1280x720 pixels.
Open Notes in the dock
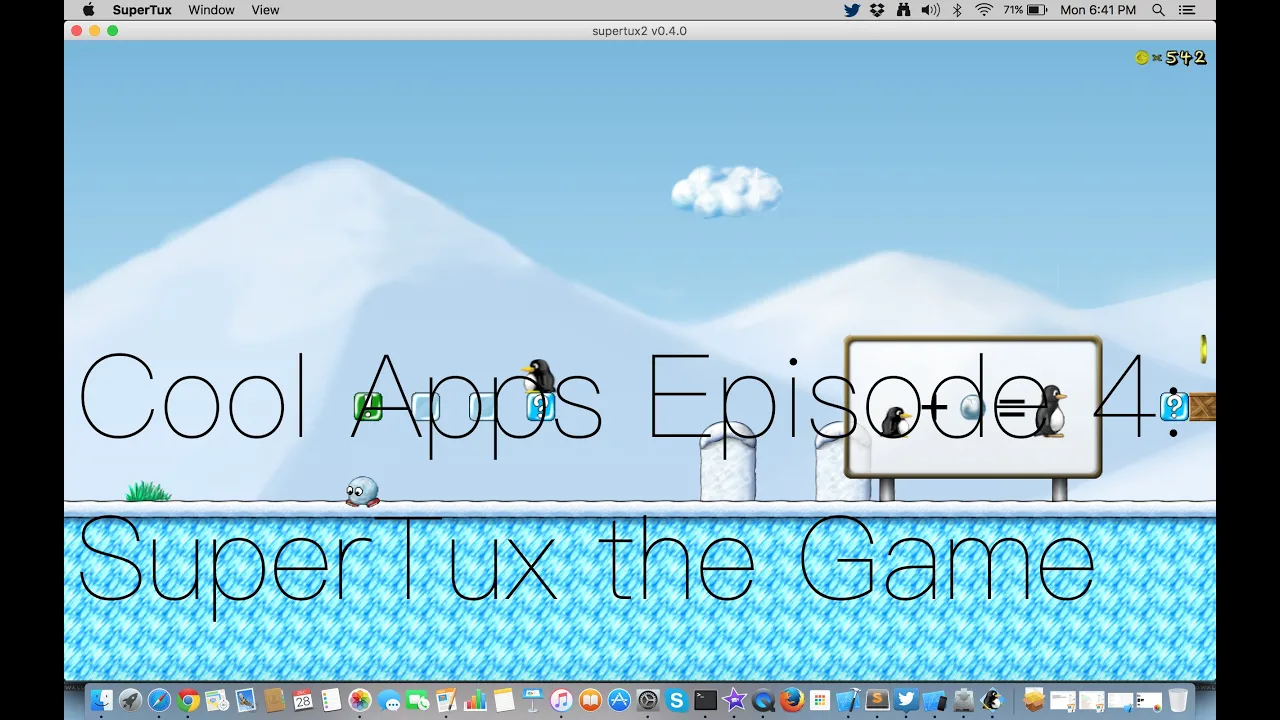(503, 700)
